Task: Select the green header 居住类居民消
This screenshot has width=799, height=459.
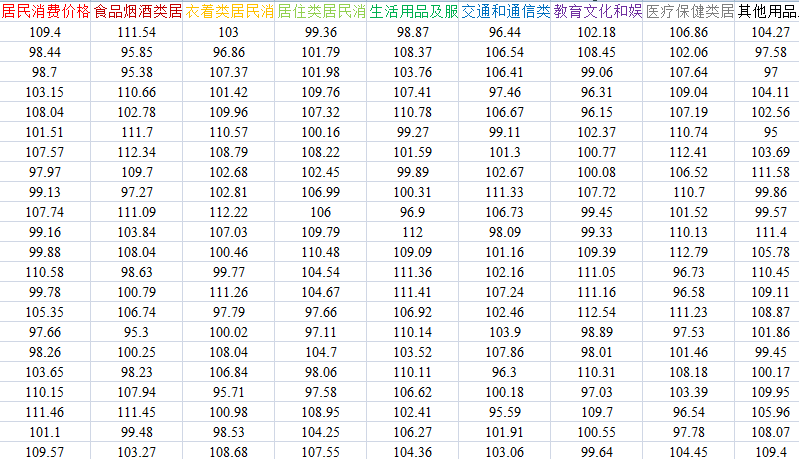Action: click(x=321, y=11)
